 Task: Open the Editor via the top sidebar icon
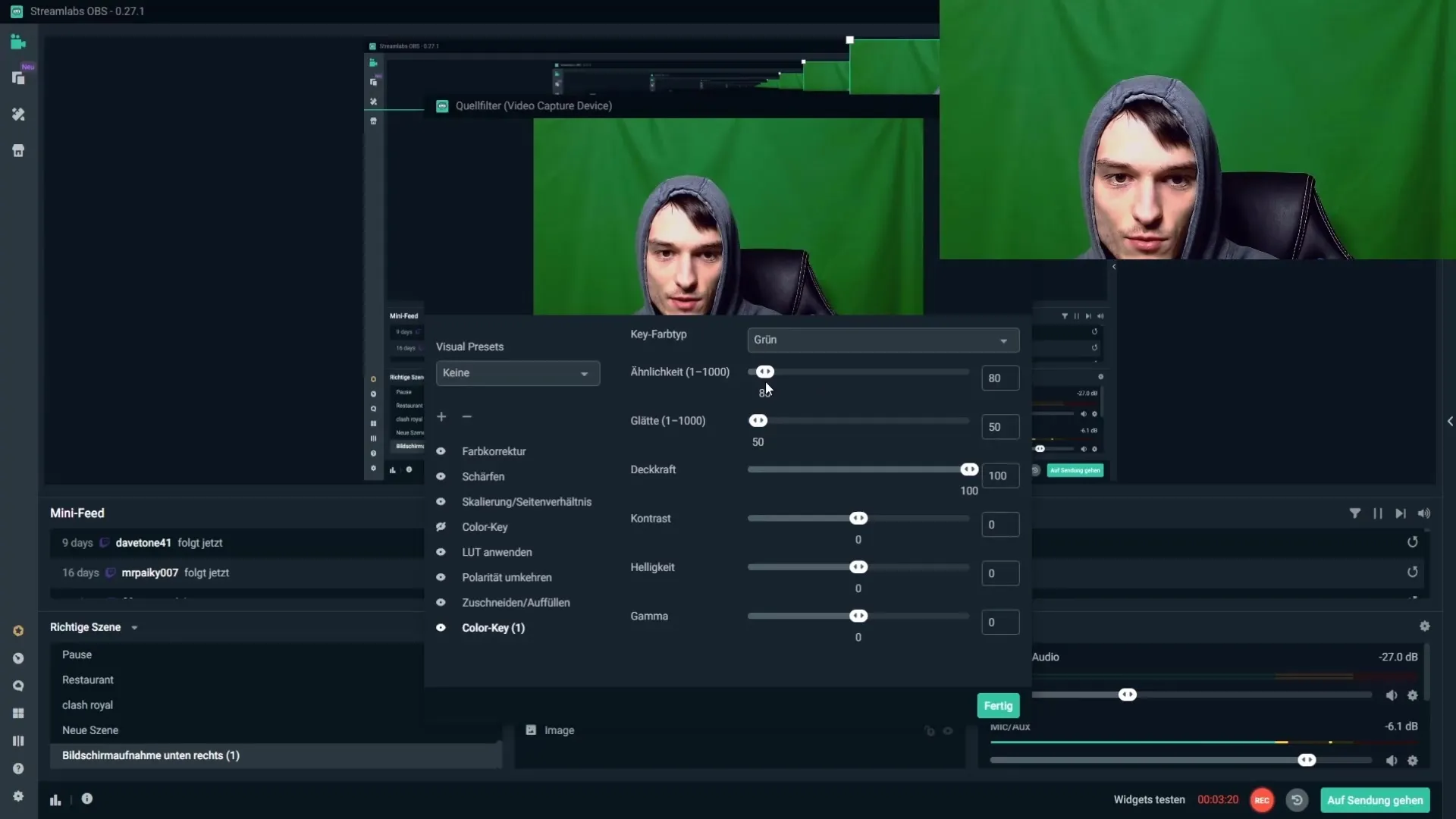click(x=18, y=42)
